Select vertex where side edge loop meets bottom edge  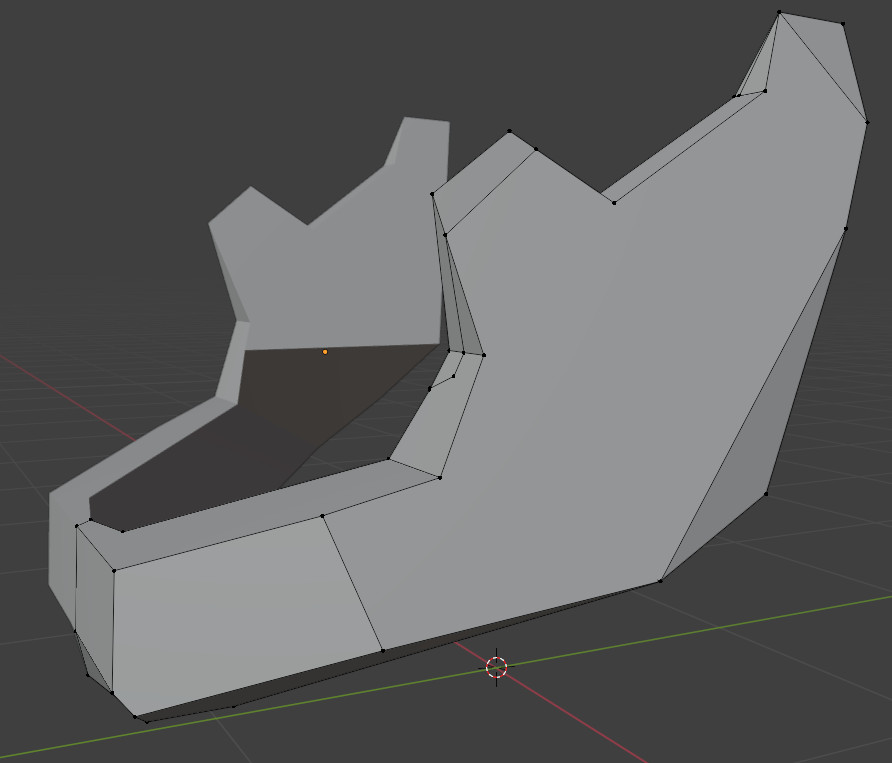click(x=383, y=650)
